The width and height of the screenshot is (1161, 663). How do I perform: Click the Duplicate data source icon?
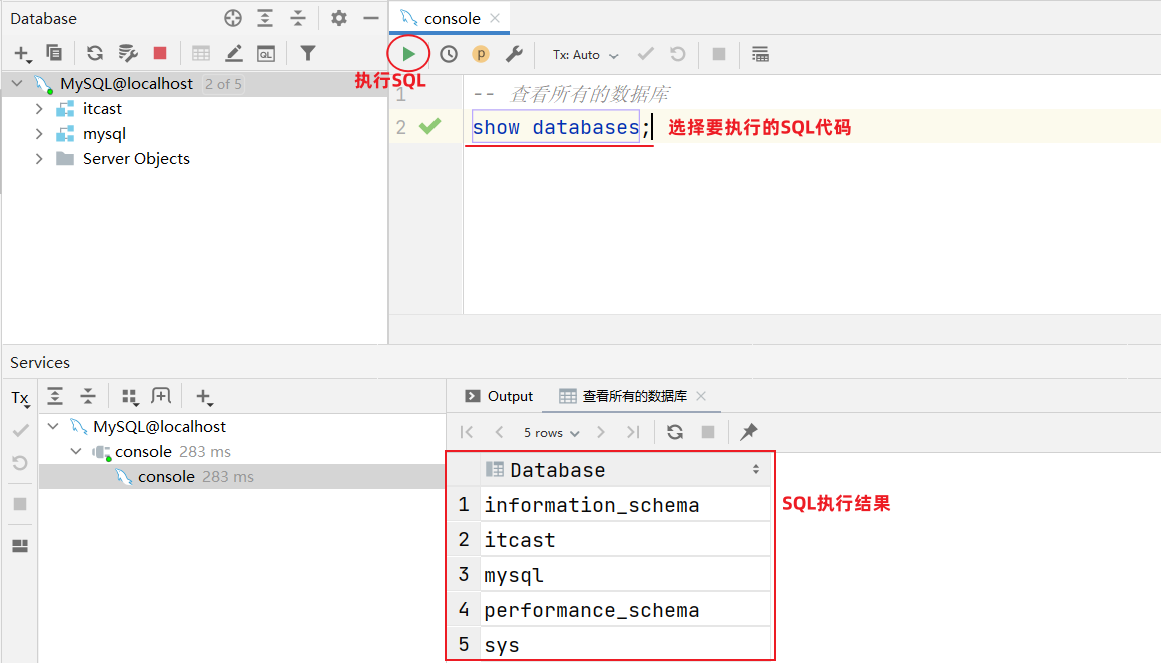pos(54,53)
